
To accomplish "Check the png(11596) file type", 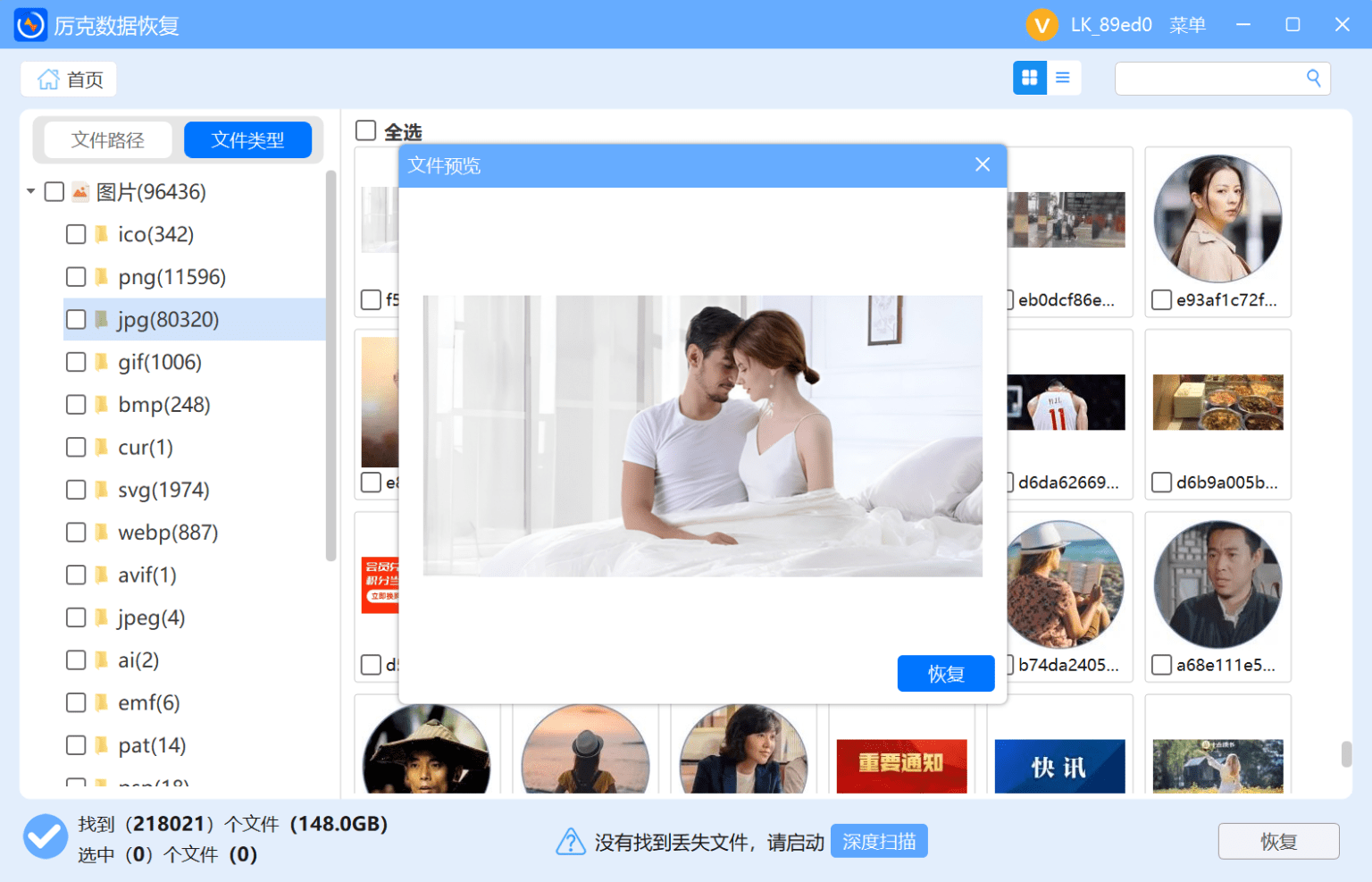I will [x=76, y=277].
